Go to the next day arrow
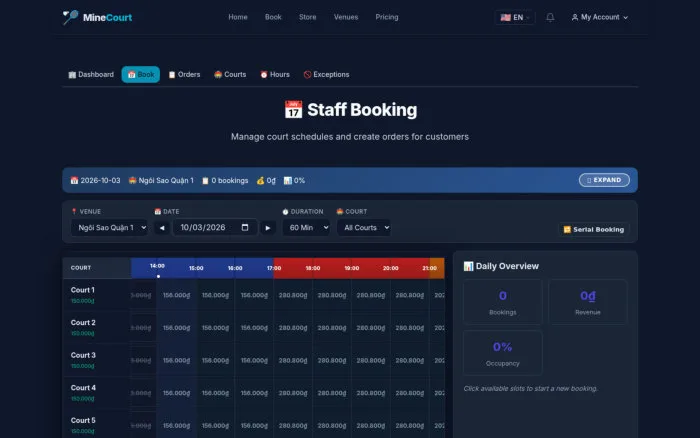The image size is (700, 438). (268, 228)
